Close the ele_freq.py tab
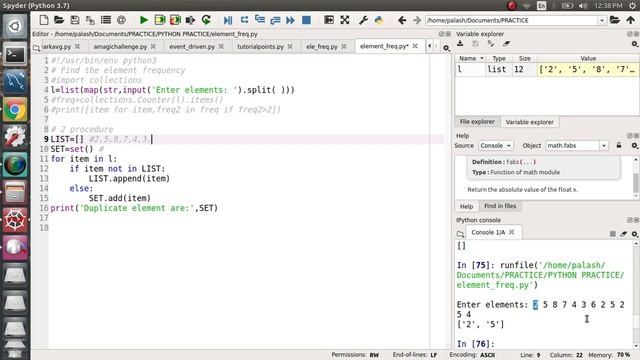 (344, 47)
